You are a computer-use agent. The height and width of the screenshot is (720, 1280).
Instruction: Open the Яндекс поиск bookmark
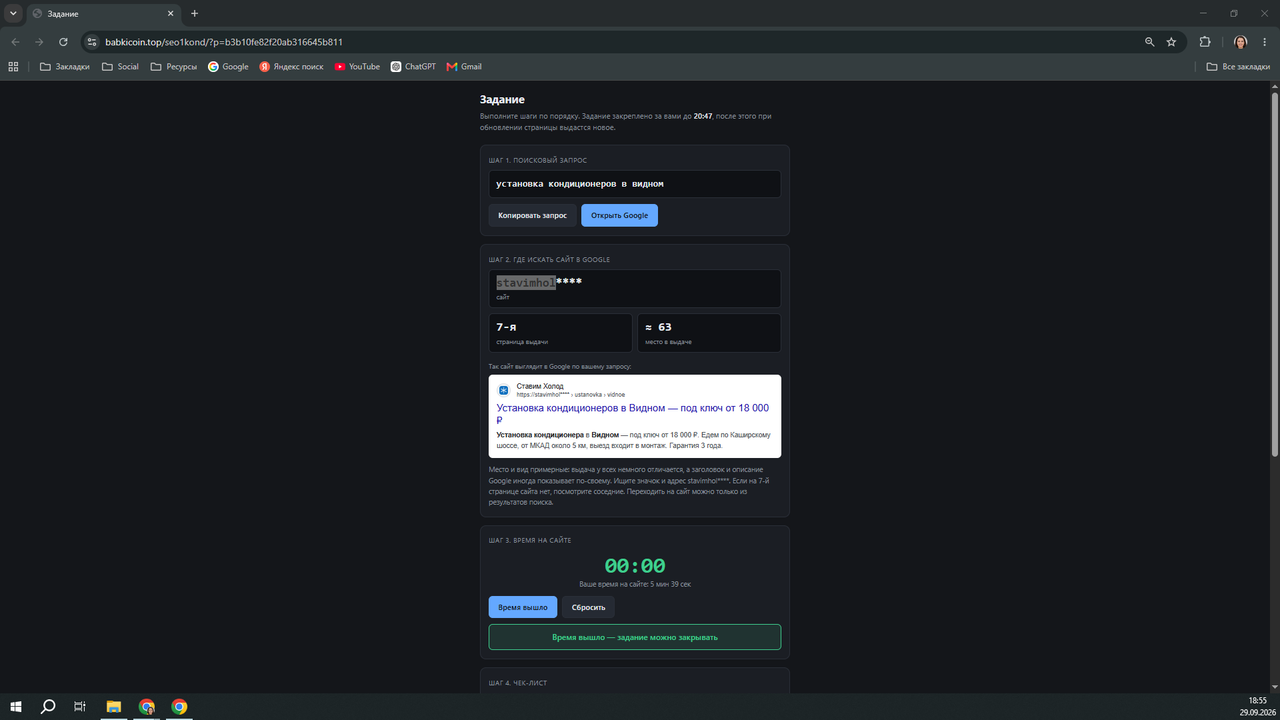tap(292, 67)
